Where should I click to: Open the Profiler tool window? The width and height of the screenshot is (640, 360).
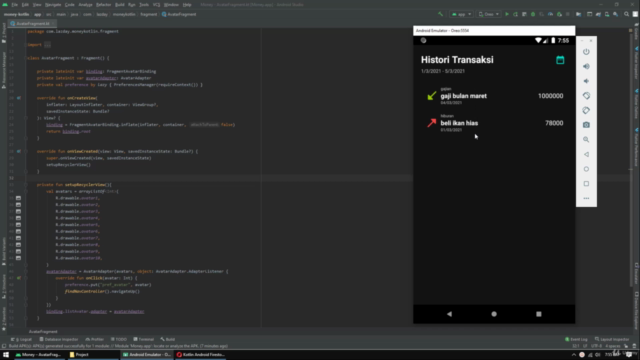click(x=94, y=339)
